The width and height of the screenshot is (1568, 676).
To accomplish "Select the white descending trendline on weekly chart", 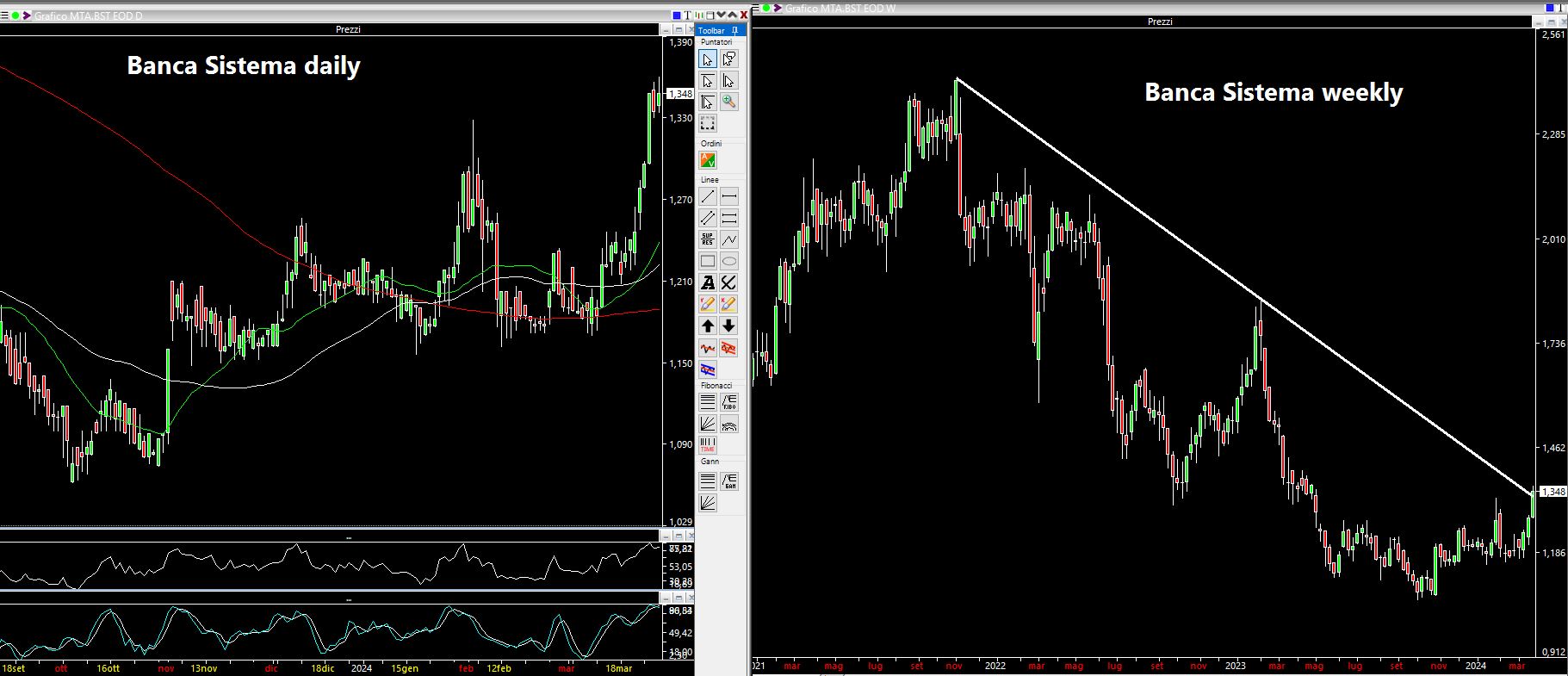I will pos(1244,288).
